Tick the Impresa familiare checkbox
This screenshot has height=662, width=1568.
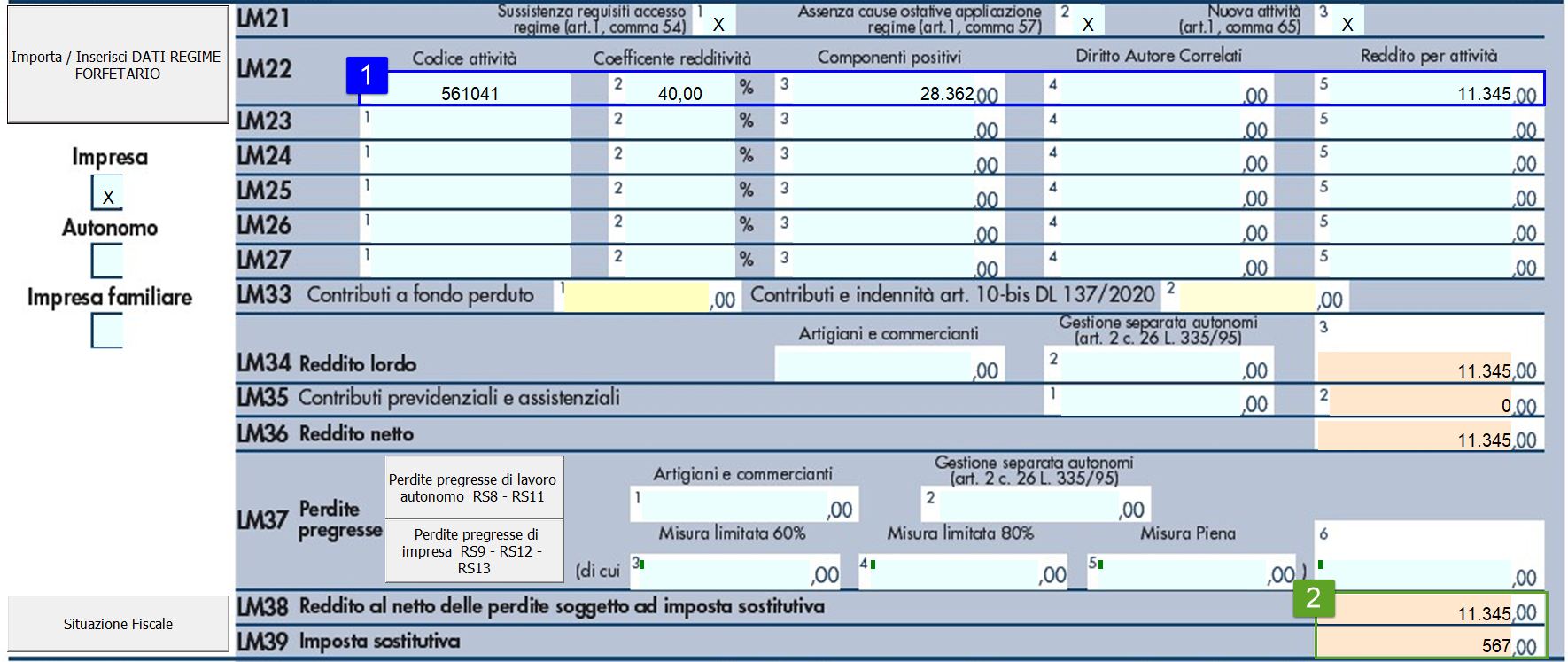[x=107, y=331]
